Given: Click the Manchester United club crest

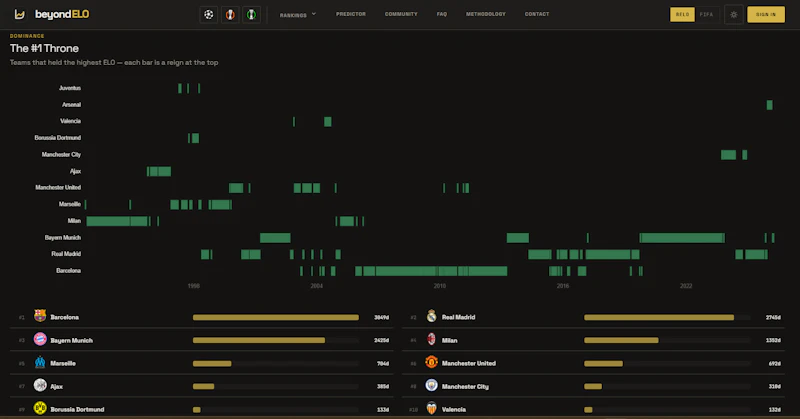Looking at the screenshot, I should pos(432,362).
